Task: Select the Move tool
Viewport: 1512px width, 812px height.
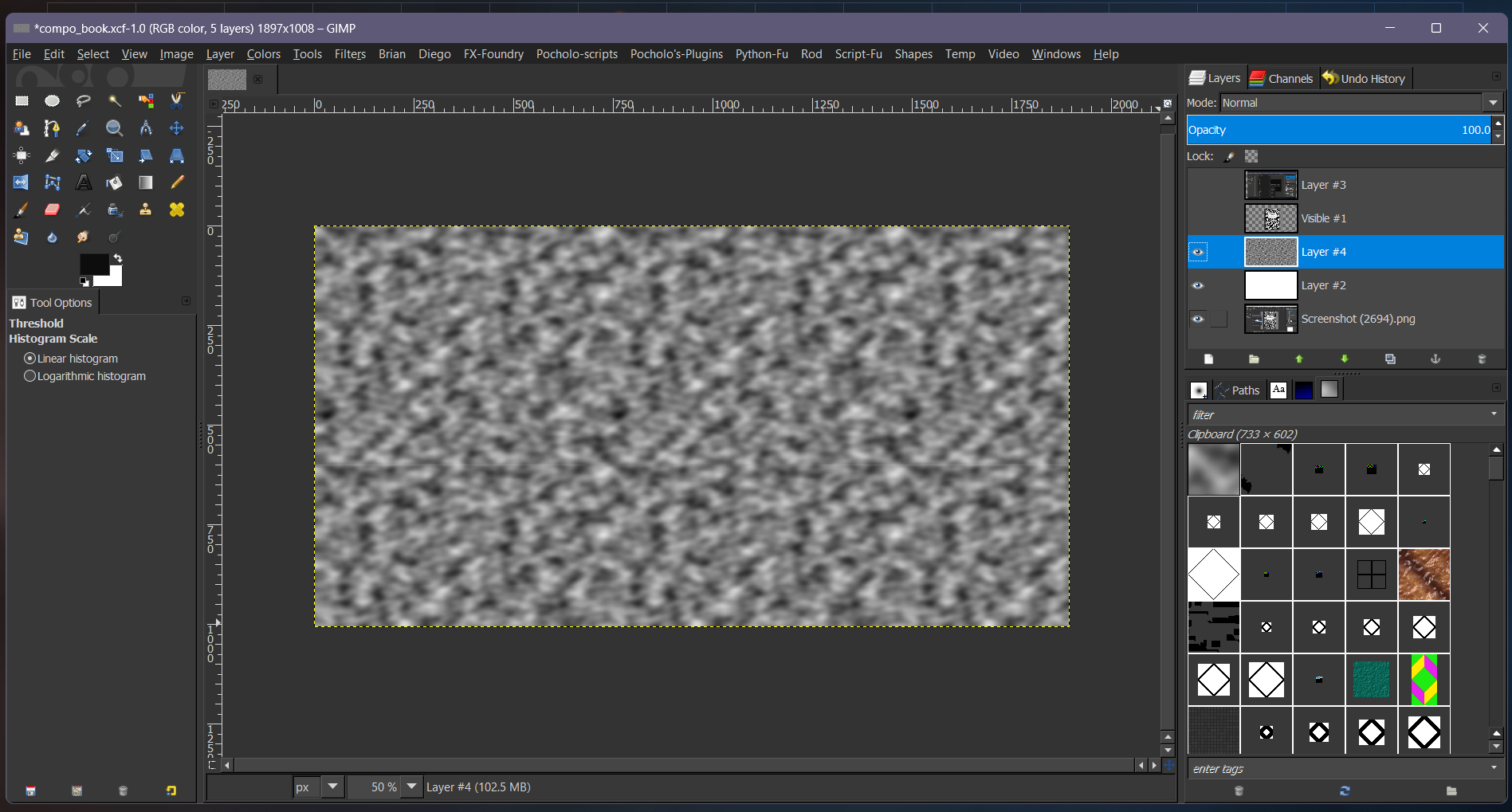Action: (x=177, y=128)
